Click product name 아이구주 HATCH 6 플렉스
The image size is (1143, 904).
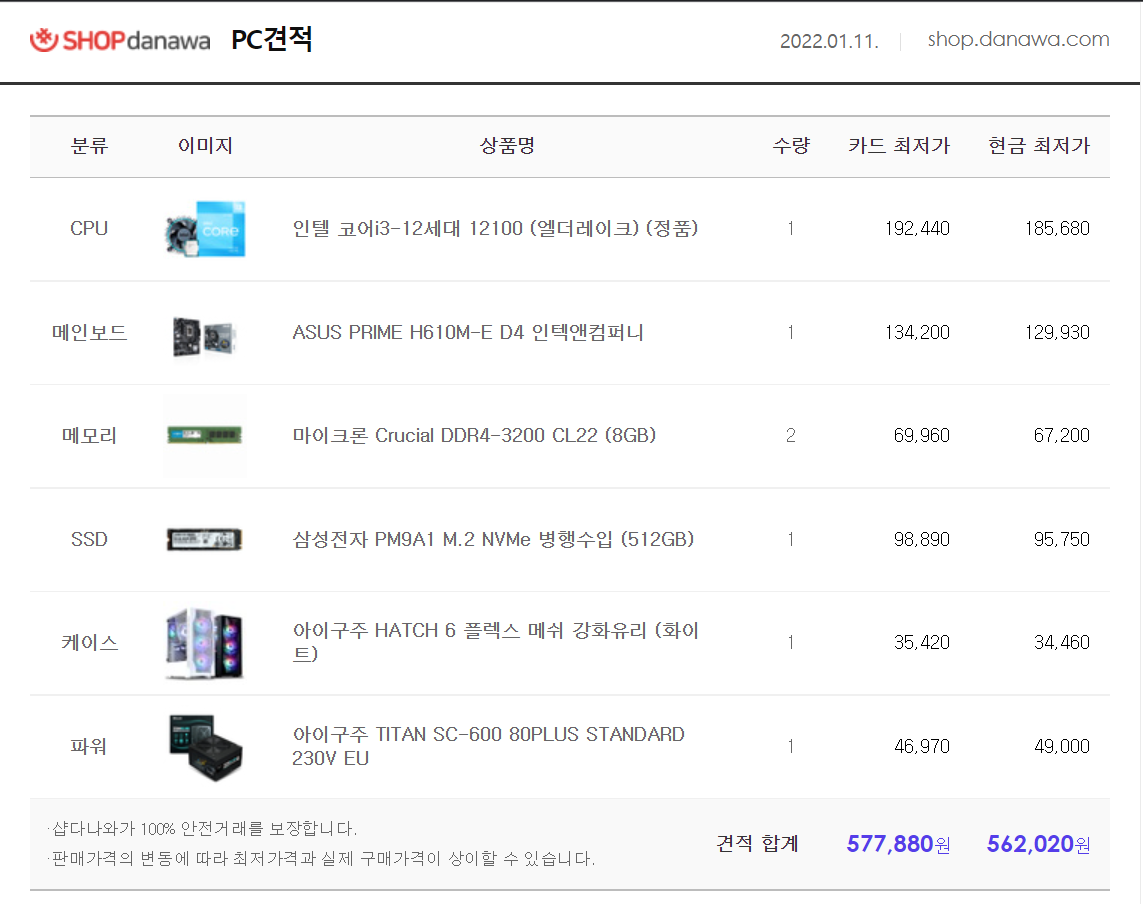click(x=496, y=642)
